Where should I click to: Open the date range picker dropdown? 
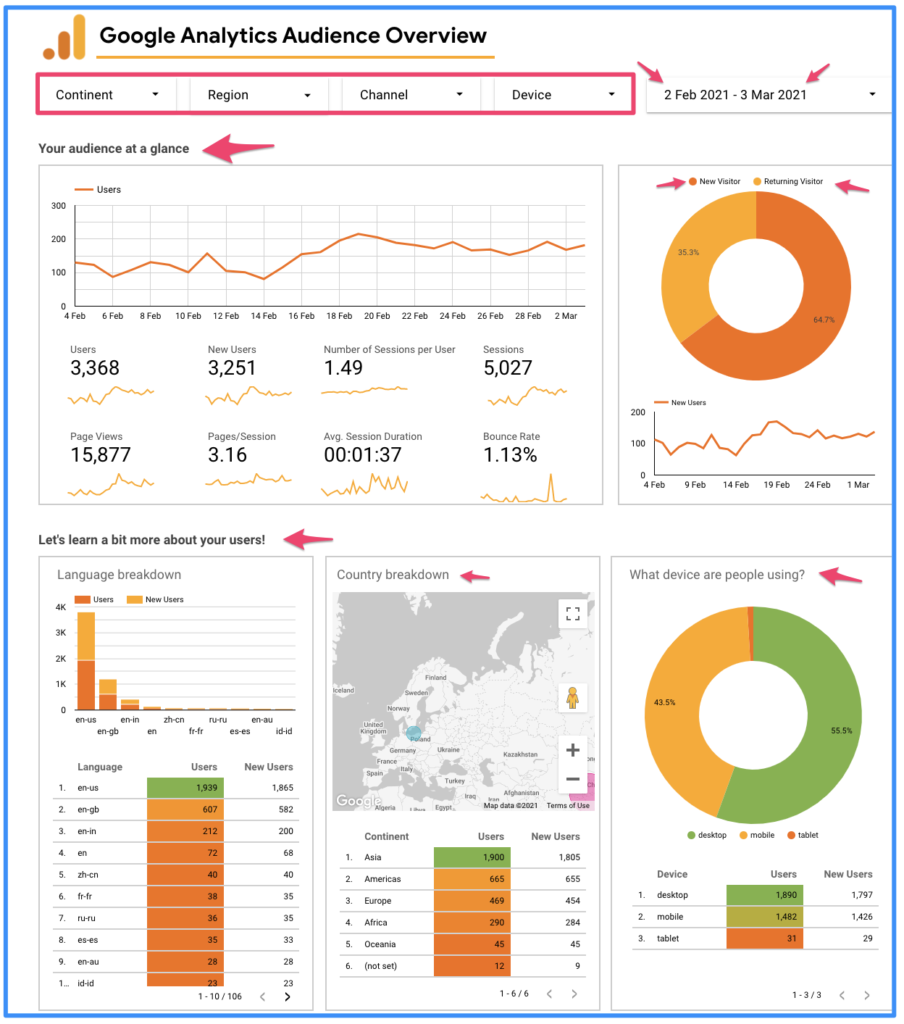click(769, 95)
